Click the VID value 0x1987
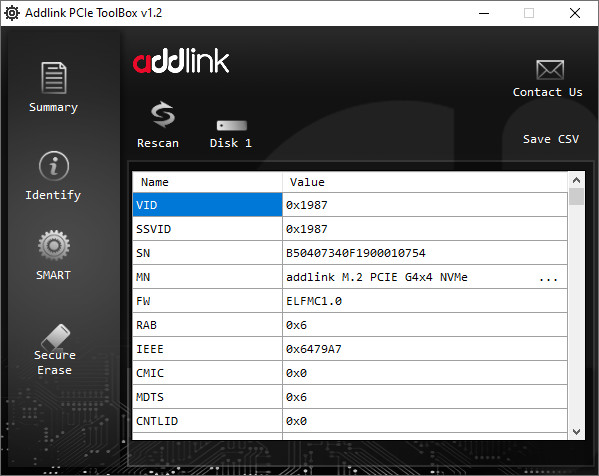This screenshot has width=599, height=476. click(307, 205)
